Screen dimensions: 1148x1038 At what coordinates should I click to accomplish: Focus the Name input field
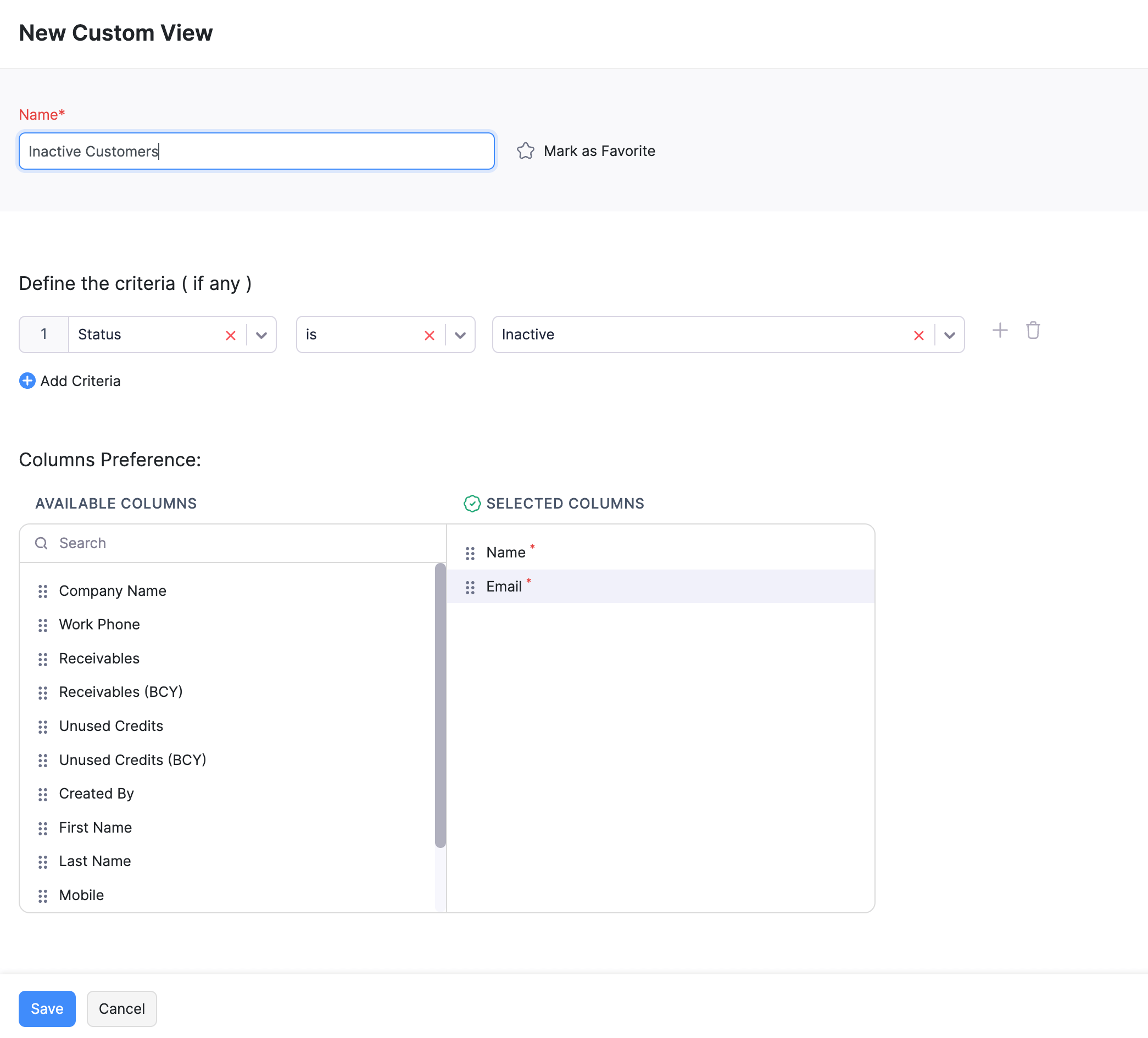pyautogui.click(x=257, y=151)
